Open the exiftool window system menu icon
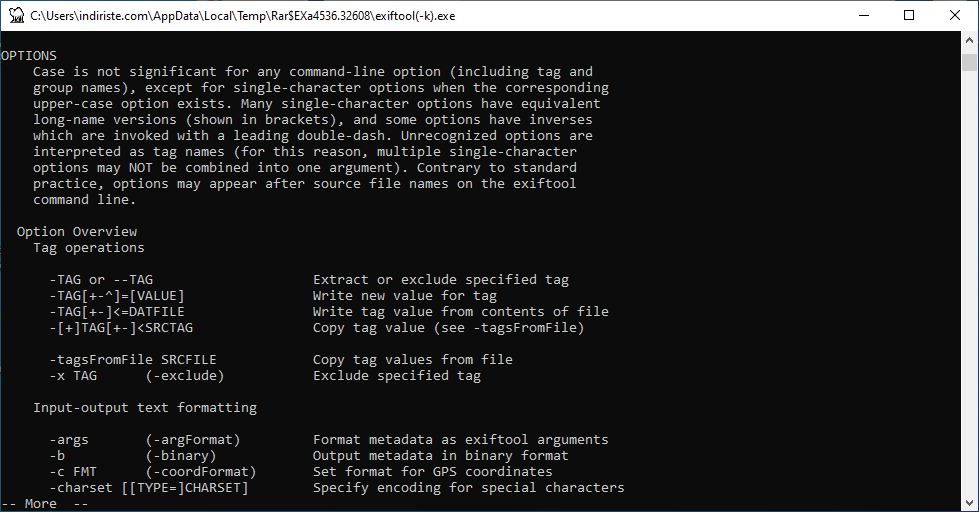The image size is (979, 512). pyautogui.click(x=16, y=15)
